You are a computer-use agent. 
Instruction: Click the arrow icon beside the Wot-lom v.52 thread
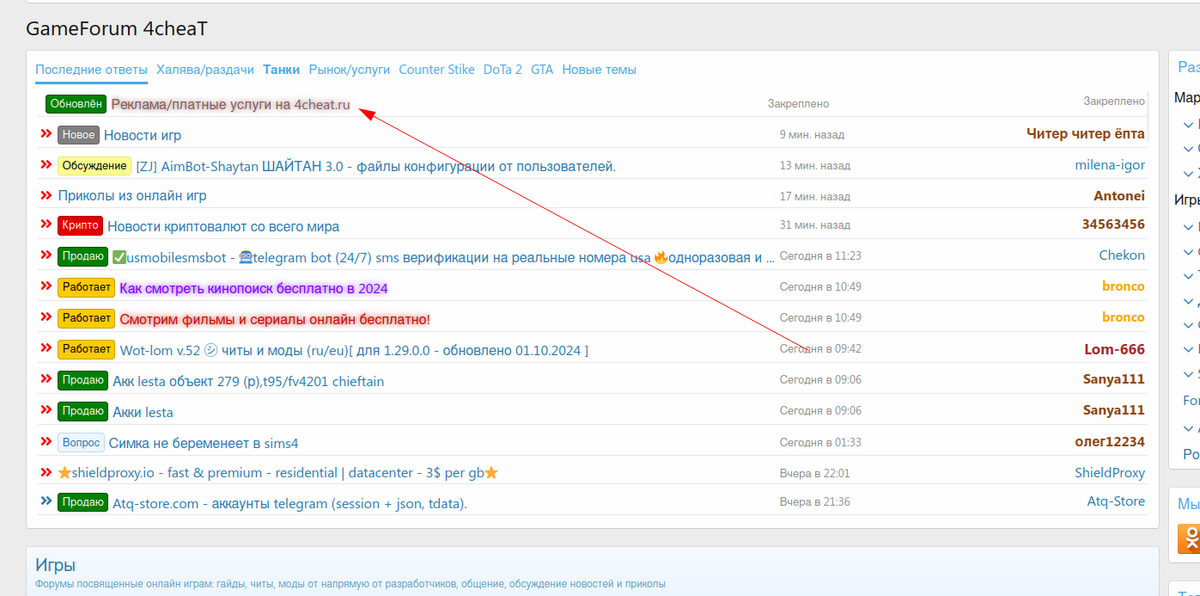[x=45, y=349]
